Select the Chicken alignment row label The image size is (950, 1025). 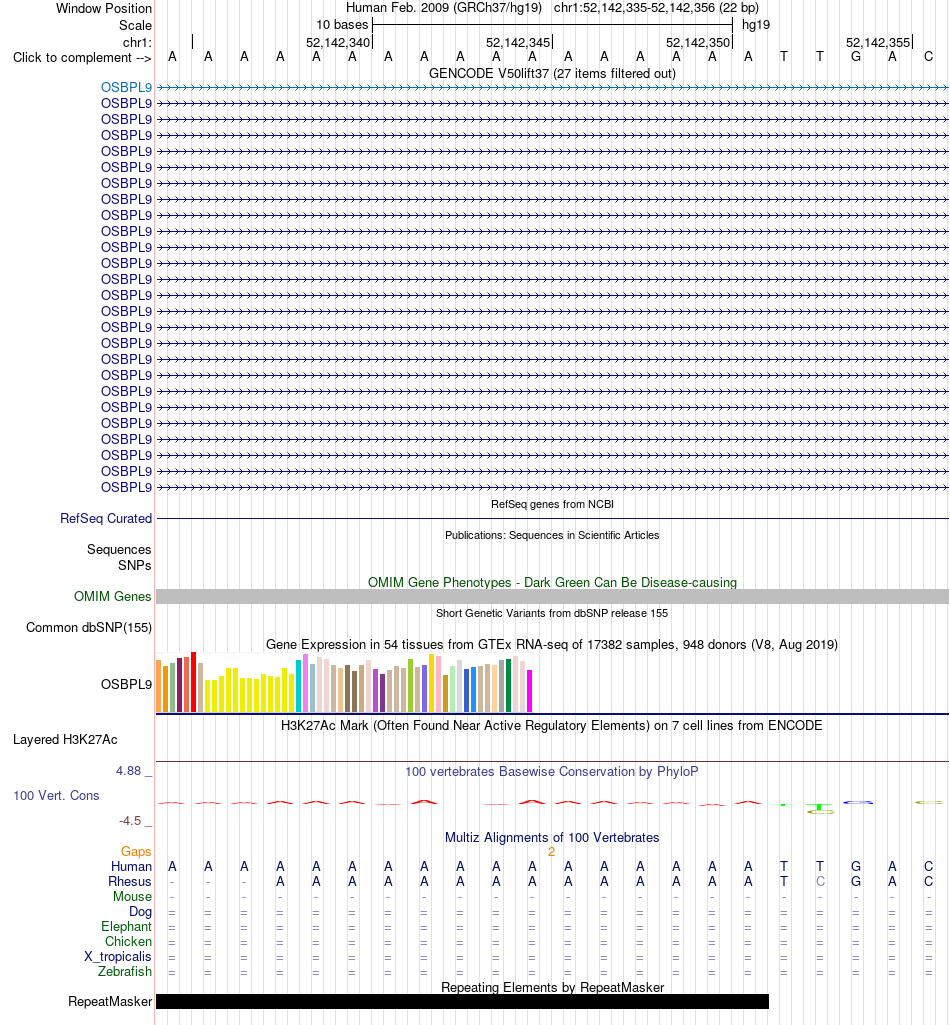click(x=129, y=941)
